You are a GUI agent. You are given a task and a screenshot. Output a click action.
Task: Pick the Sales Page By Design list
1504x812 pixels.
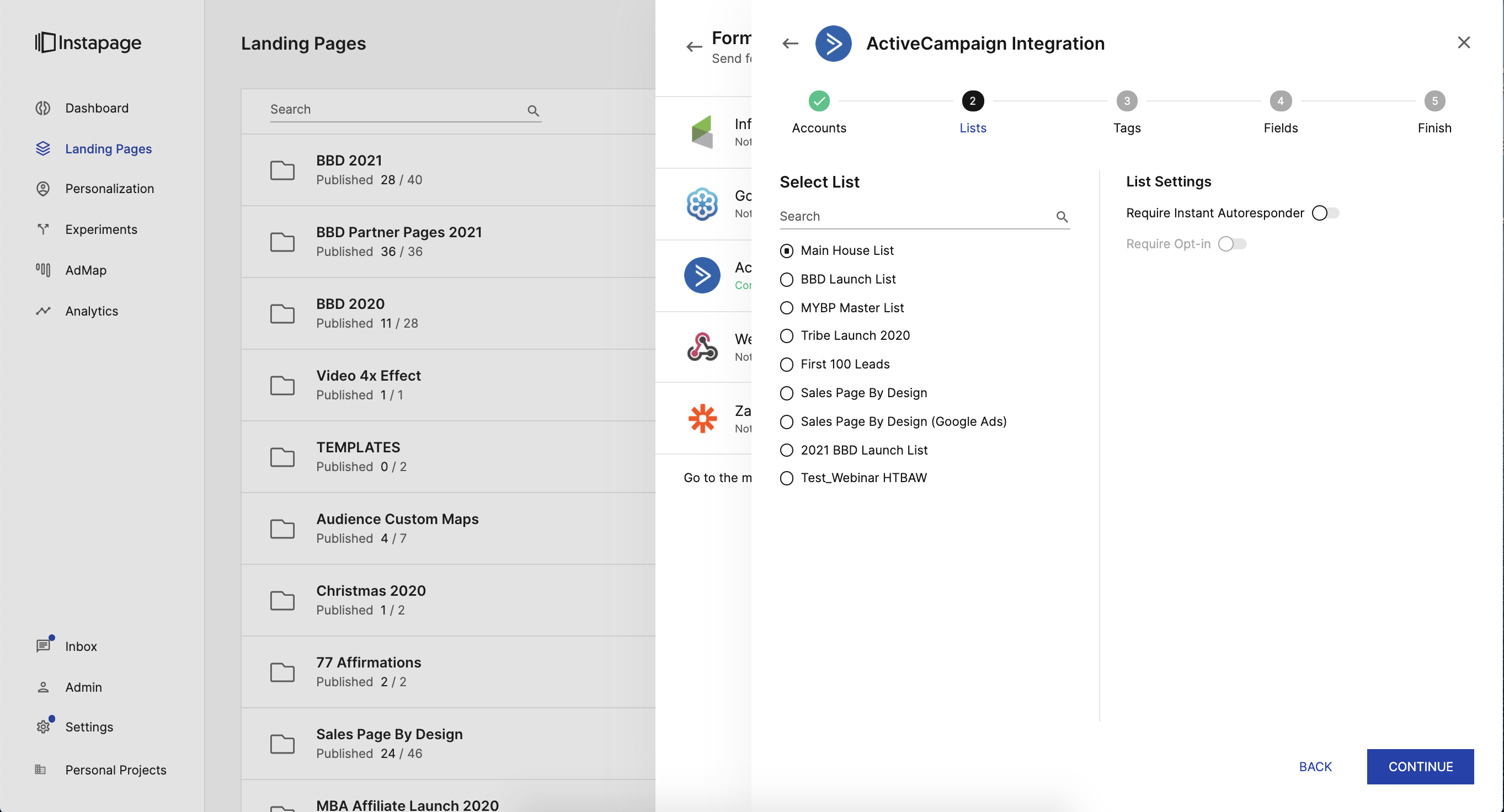(786, 393)
